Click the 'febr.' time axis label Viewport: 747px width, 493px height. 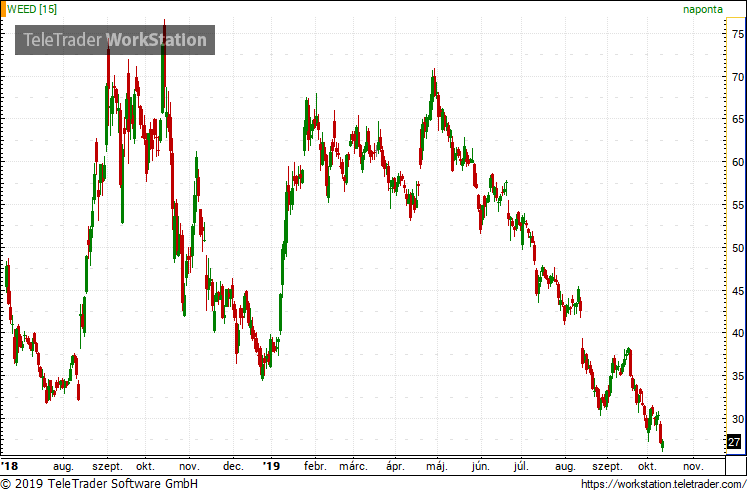(315, 466)
